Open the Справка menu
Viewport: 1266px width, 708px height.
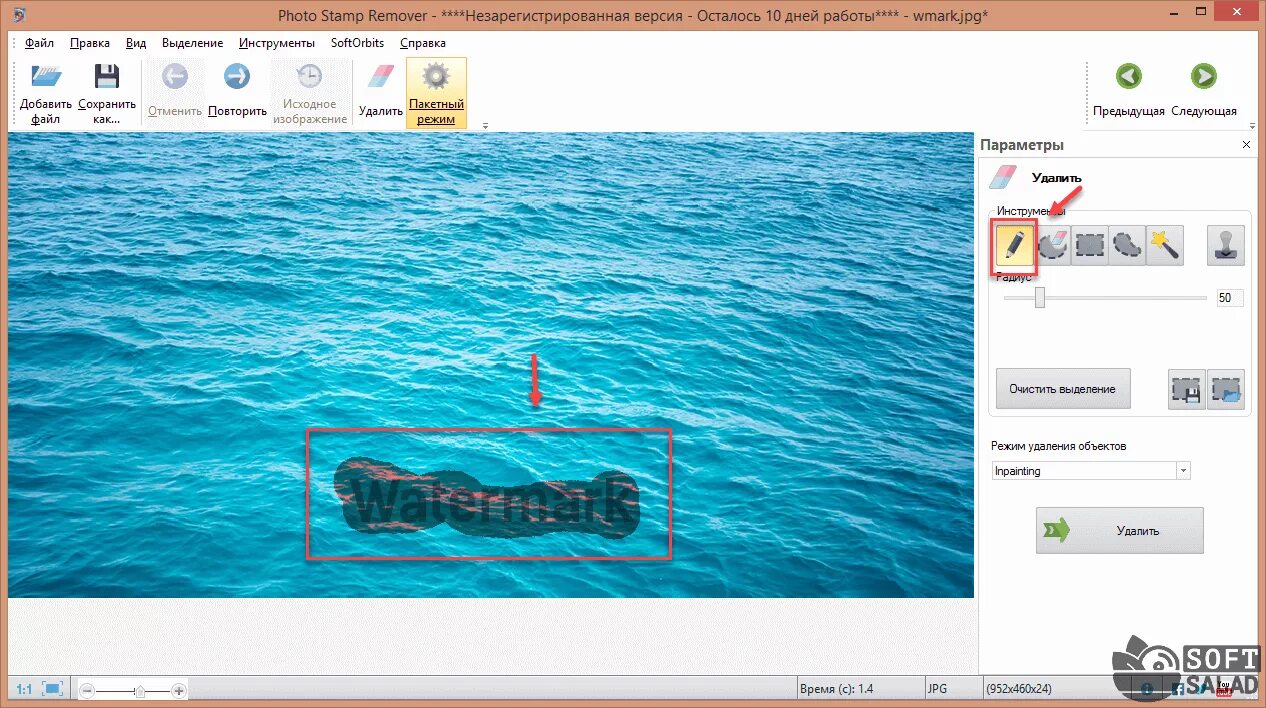pyautogui.click(x=423, y=43)
